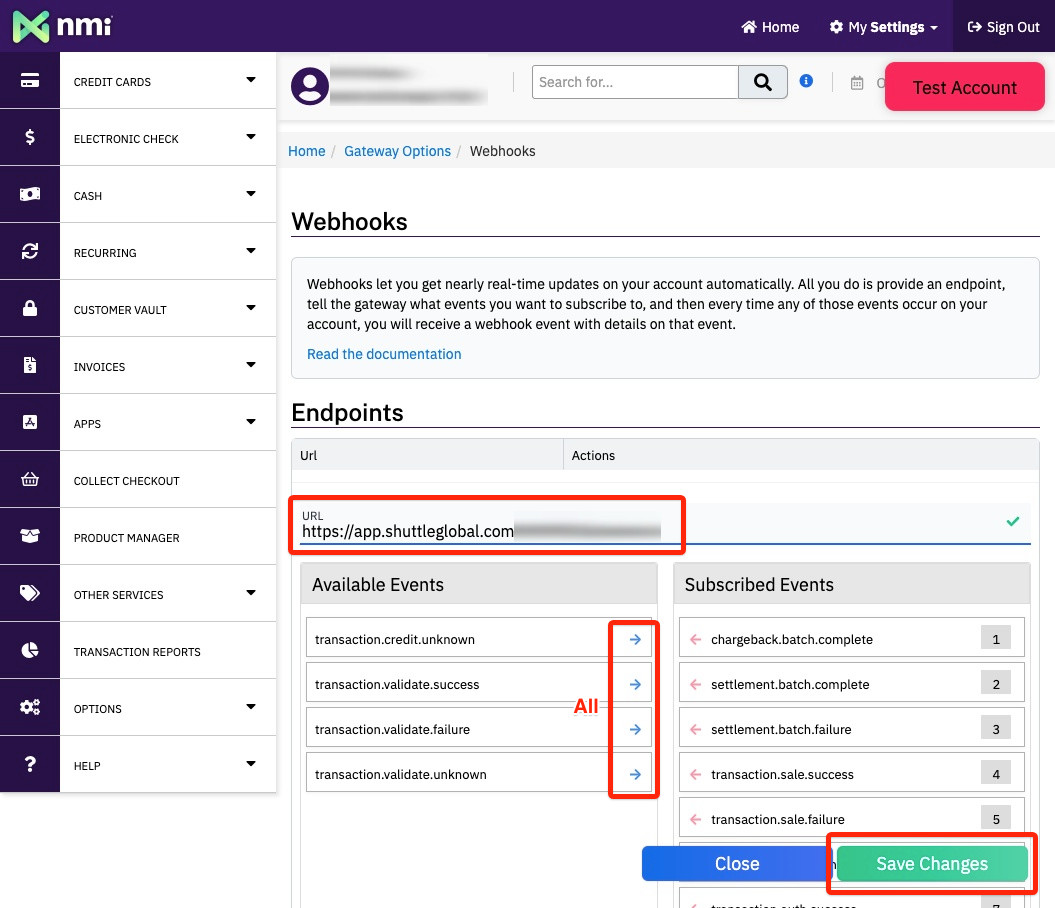This screenshot has height=908, width=1055.
Task: Click the search magnifier button
Action: (x=762, y=82)
